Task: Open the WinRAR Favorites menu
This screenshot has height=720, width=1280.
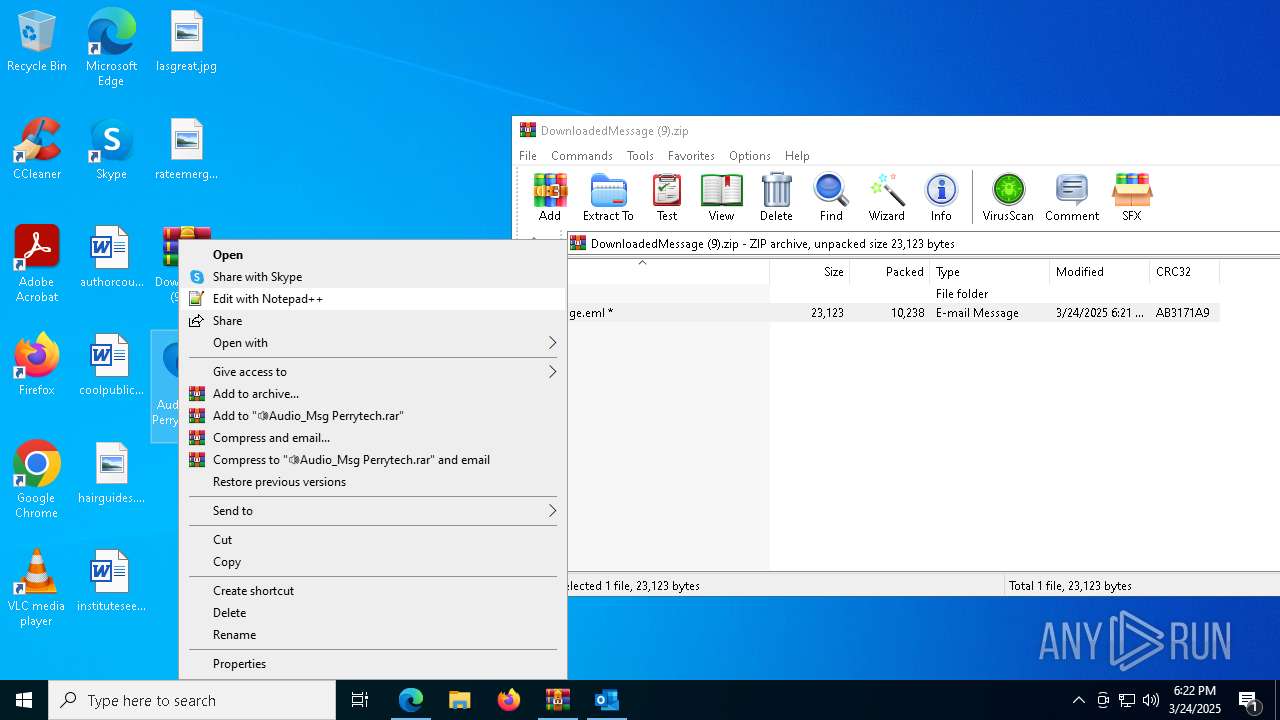Action: click(x=691, y=156)
